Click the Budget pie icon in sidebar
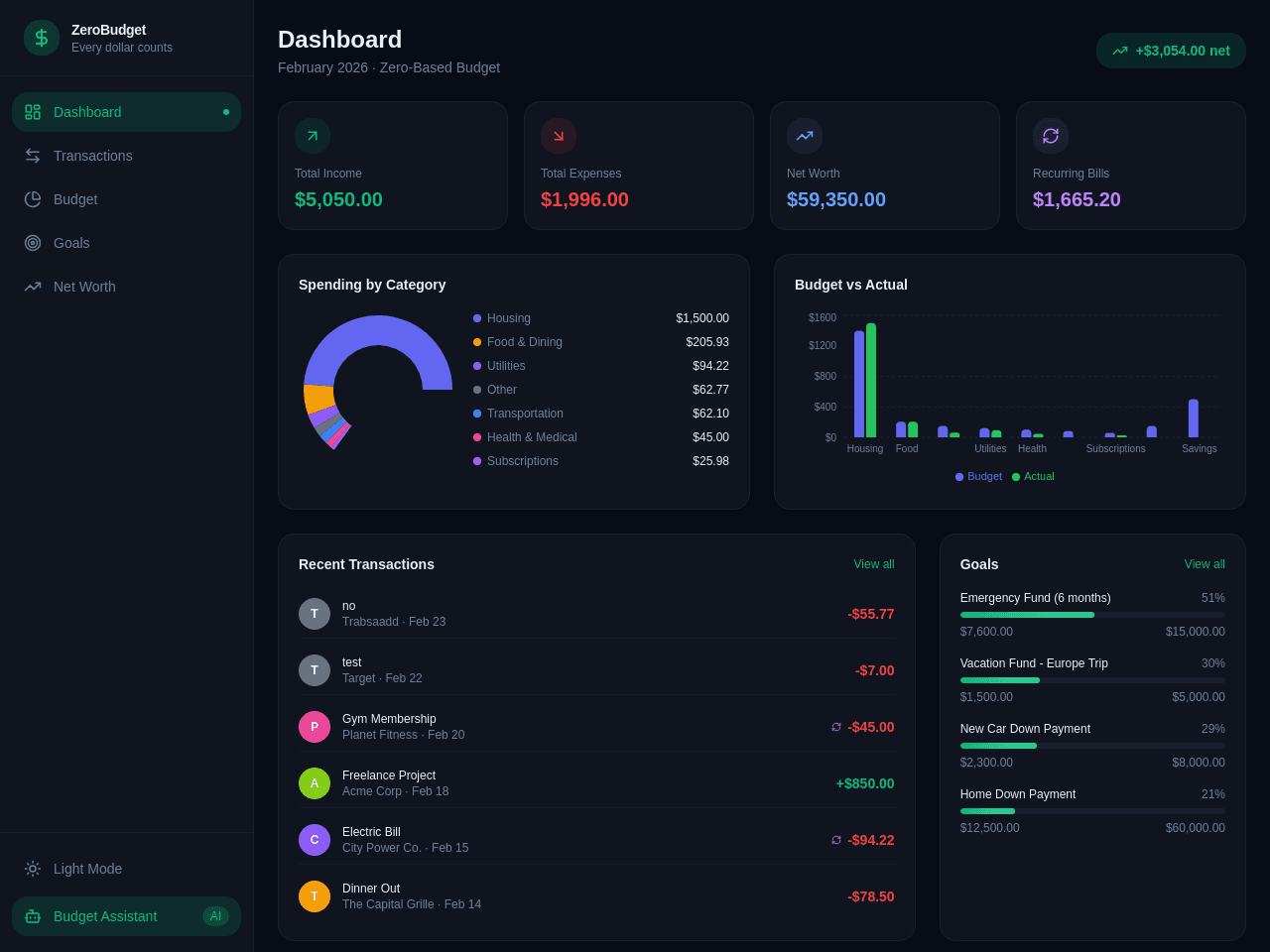 tap(33, 199)
